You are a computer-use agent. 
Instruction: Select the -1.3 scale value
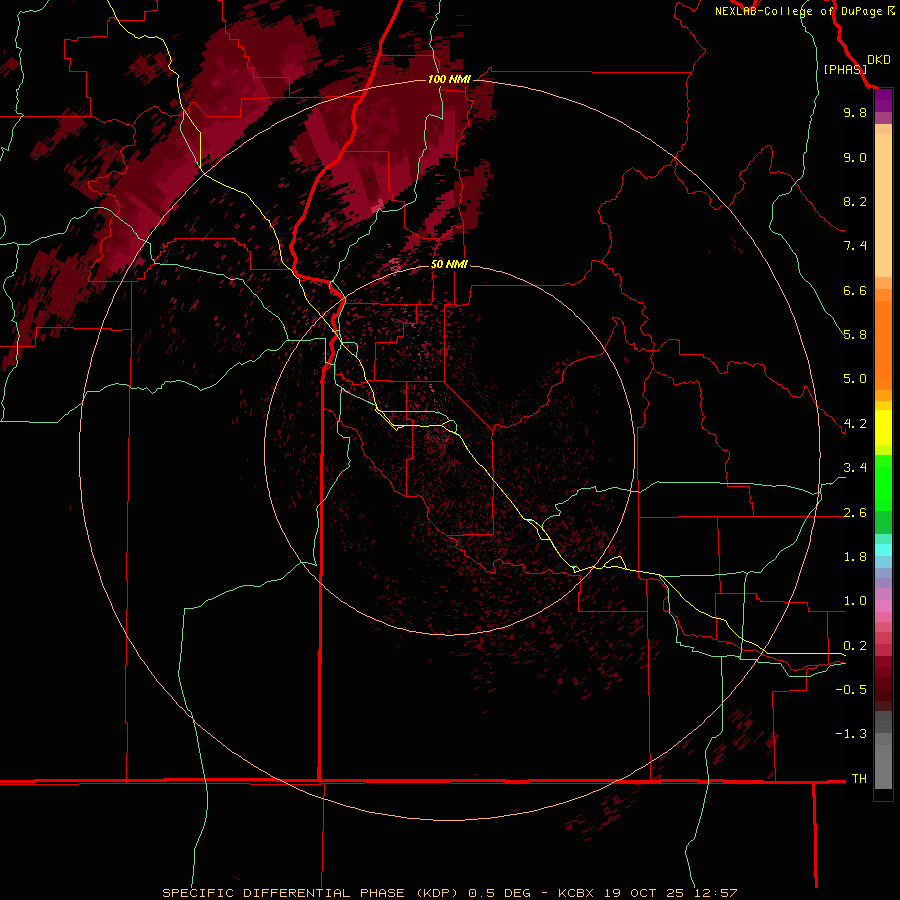click(x=851, y=734)
